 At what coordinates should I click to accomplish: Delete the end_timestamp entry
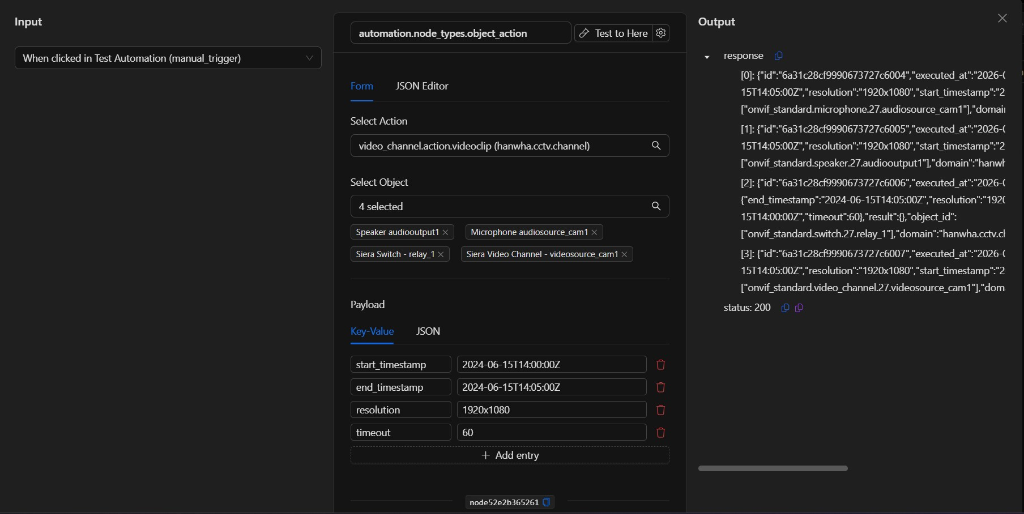coord(660,387)
